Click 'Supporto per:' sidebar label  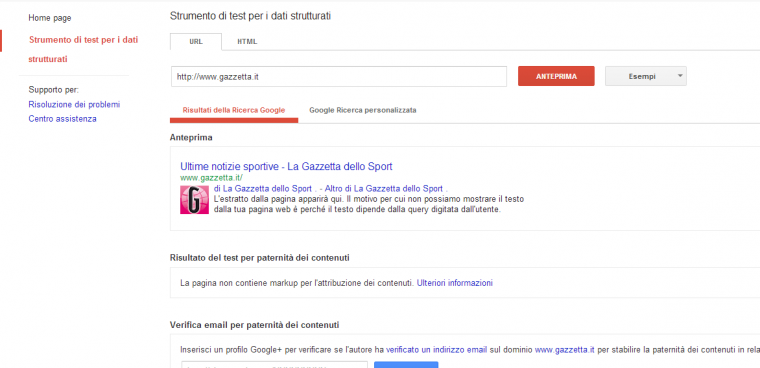tap(53, 90)
